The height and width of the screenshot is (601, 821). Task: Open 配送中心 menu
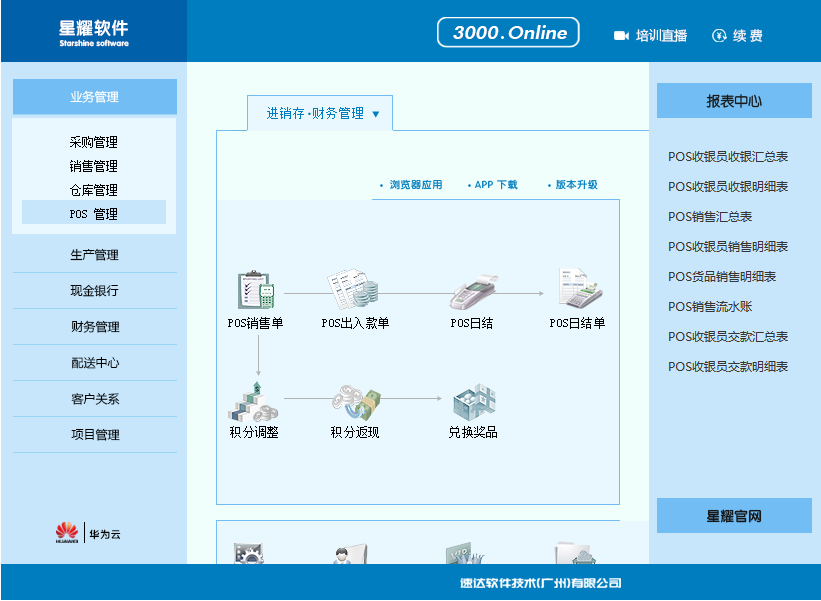(95, 363)
